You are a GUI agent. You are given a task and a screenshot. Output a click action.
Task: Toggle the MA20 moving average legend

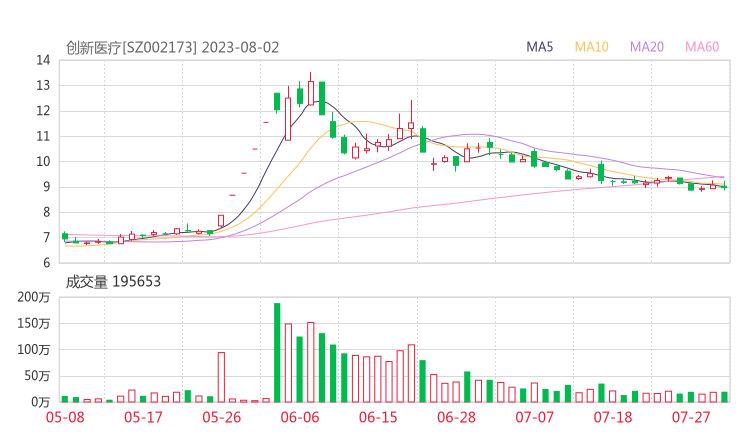coord(647,47)
